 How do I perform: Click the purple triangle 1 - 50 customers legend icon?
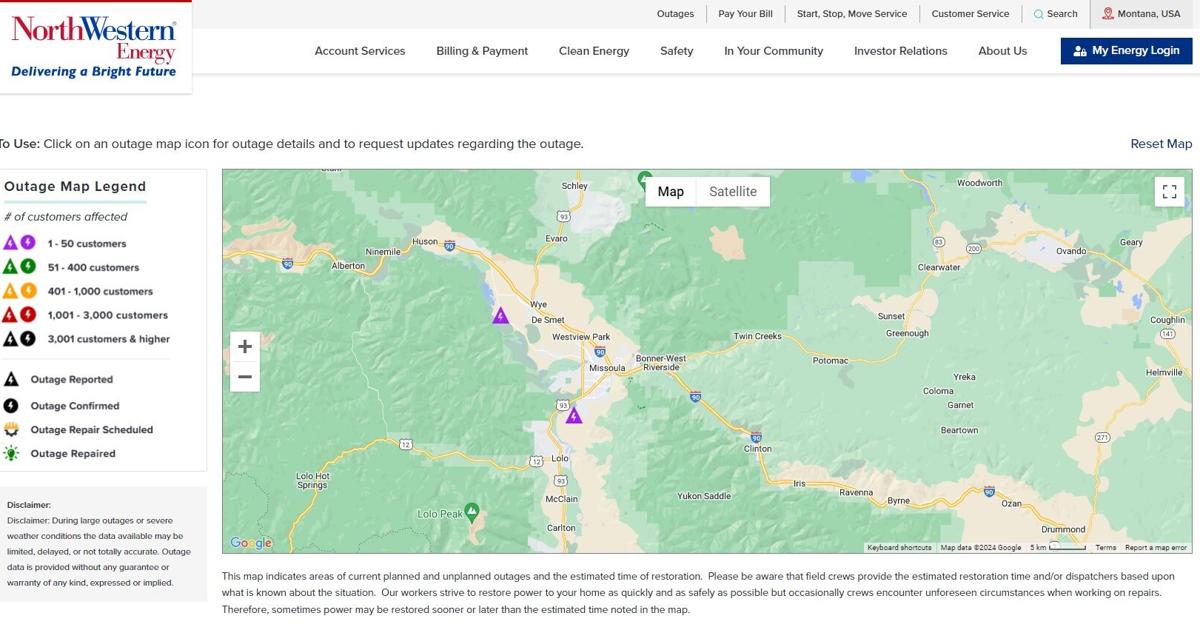(x=10, y=243)
